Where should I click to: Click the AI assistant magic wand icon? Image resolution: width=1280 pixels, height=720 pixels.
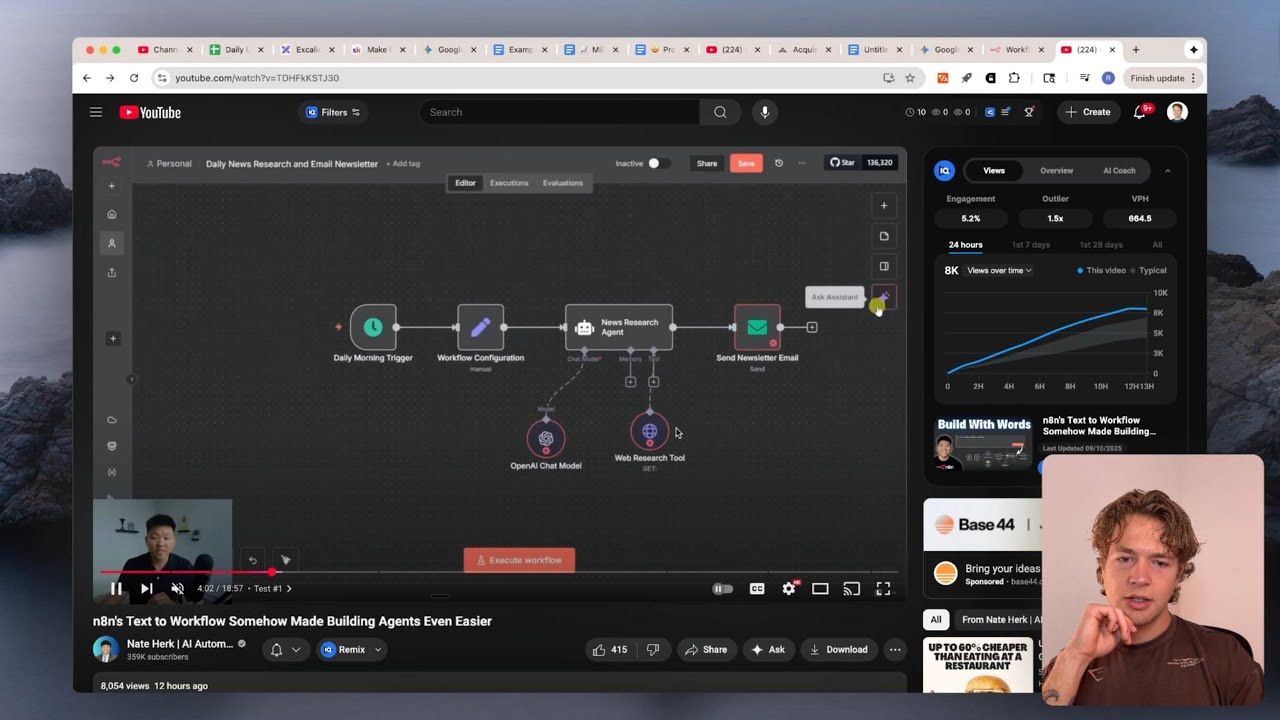(x=884, y=296)
